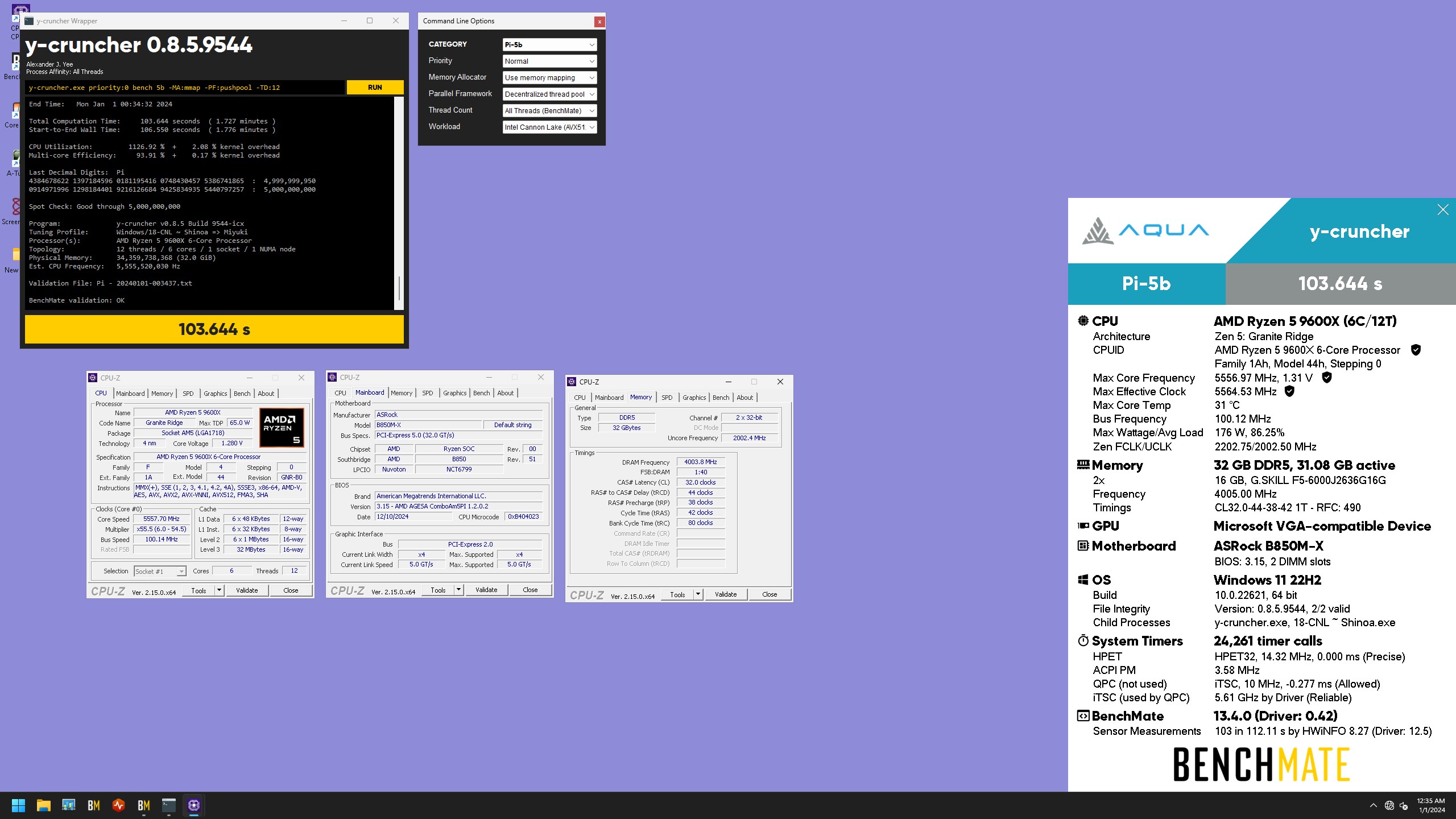This screenshot has height=819, width=1456.
Task: Click the yellow RUN button
Action: [375, 87]
